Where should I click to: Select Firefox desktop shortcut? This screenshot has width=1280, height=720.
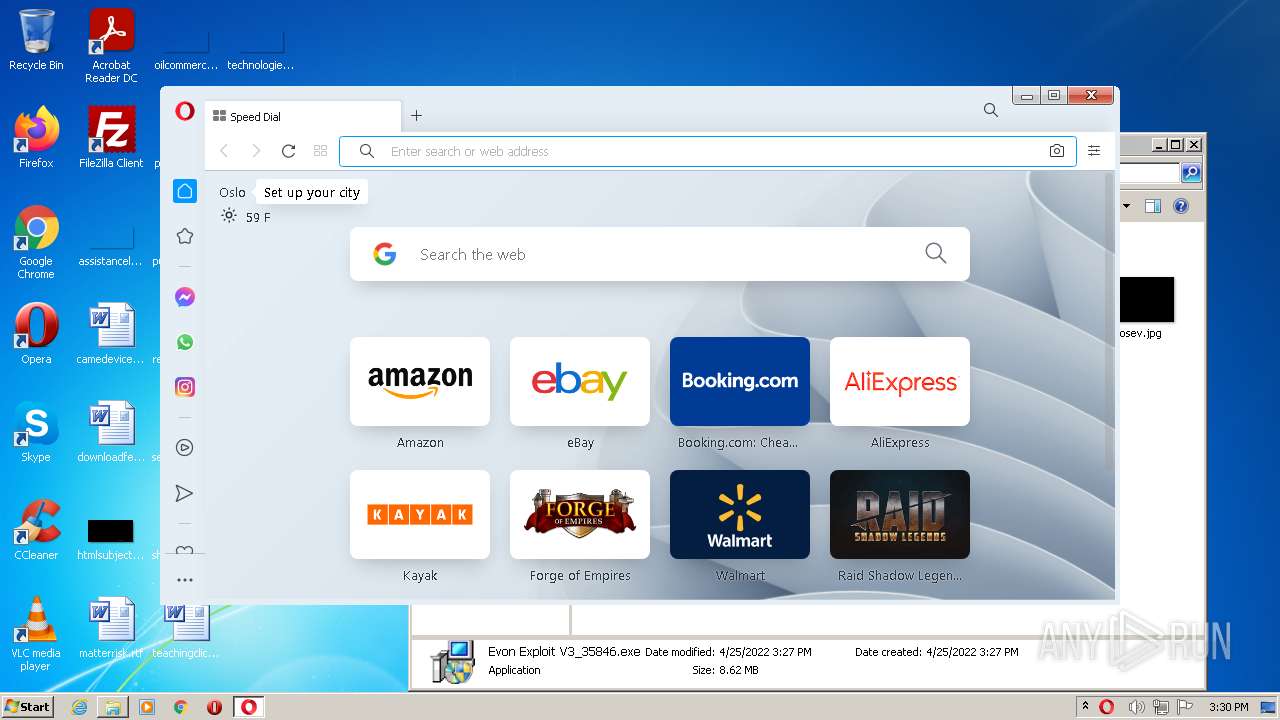(x=36, y=138)
